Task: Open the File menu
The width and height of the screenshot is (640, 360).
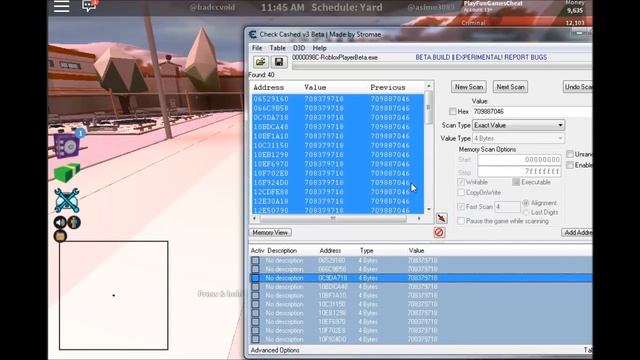Action: [257, 48]
